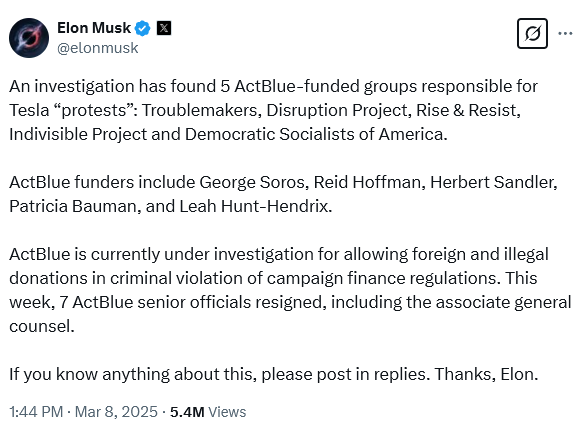Click the words 'Democratic Socialists of America'
Image resolution: width=578 pixels, height=423 pixels.
tap(316, 134)
